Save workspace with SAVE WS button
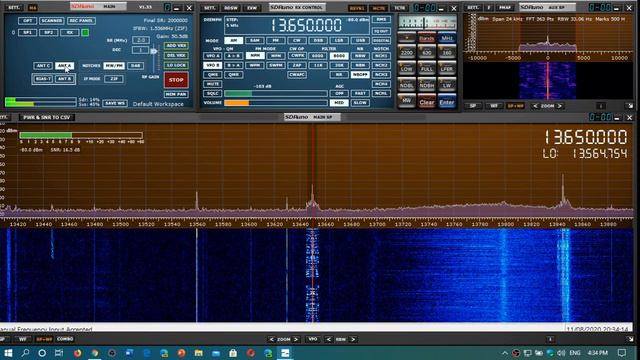The height and width of the screenshot is (360, 640). tap(115, 103)
